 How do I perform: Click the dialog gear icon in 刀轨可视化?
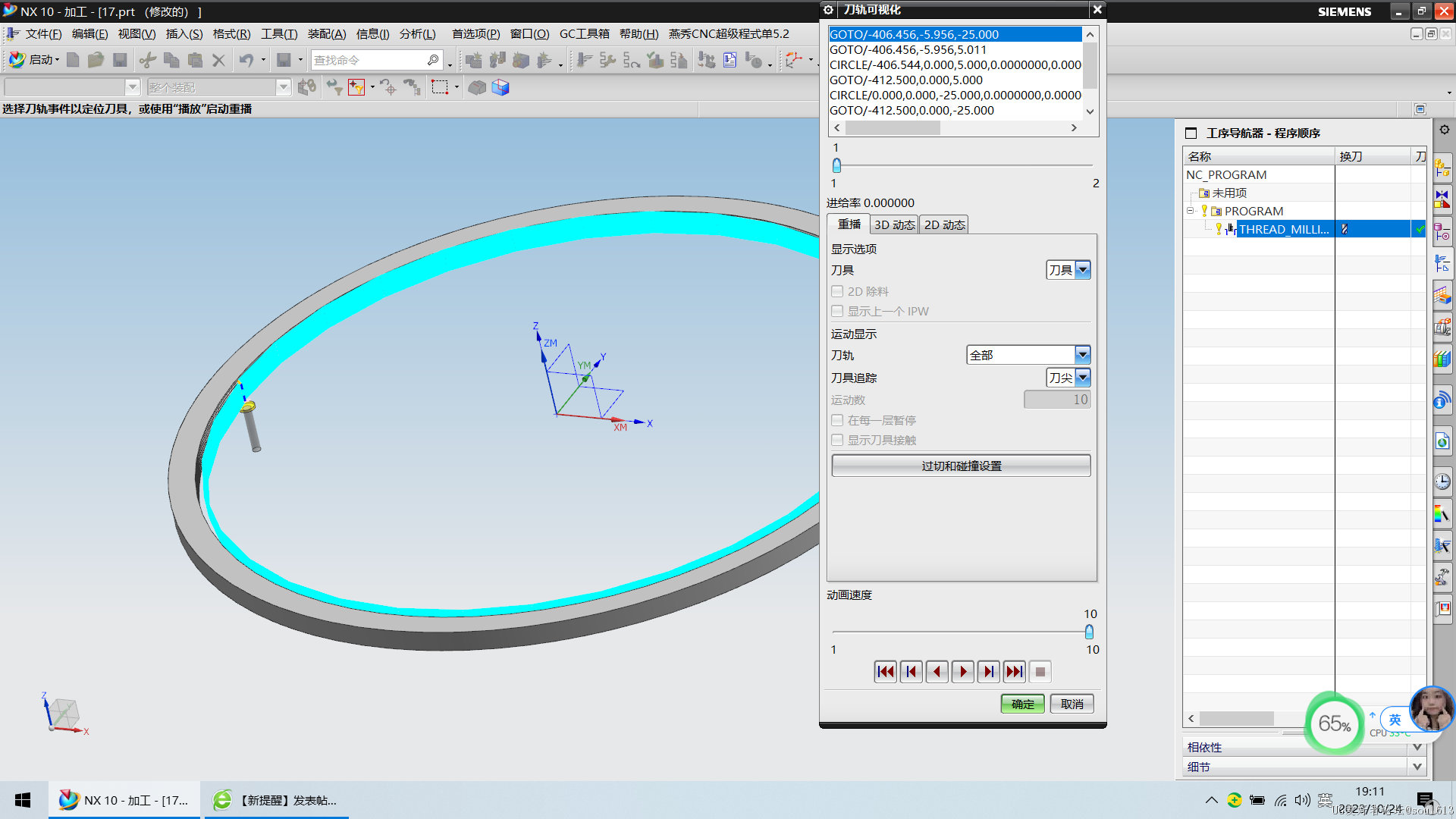click(829, 10)
